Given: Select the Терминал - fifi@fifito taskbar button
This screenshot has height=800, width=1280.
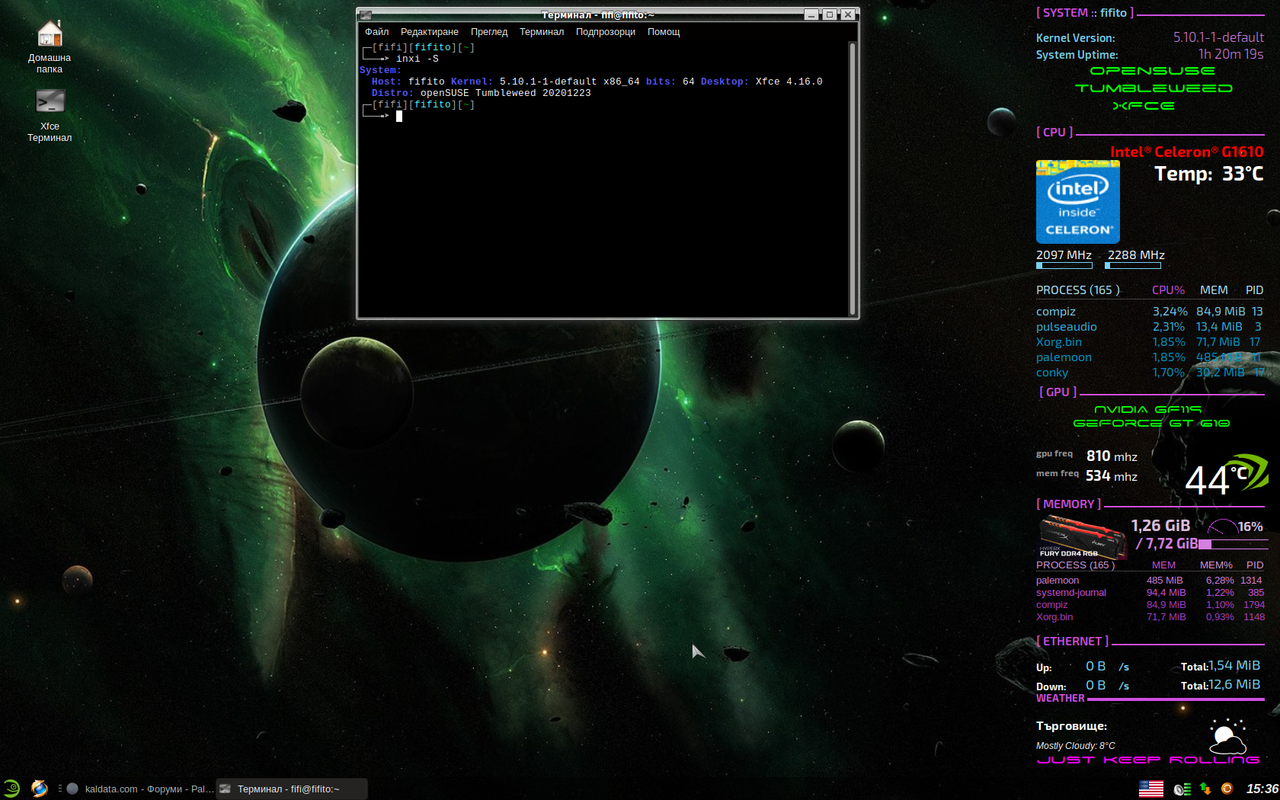Looking at the screenshot, I should (291, 789).
